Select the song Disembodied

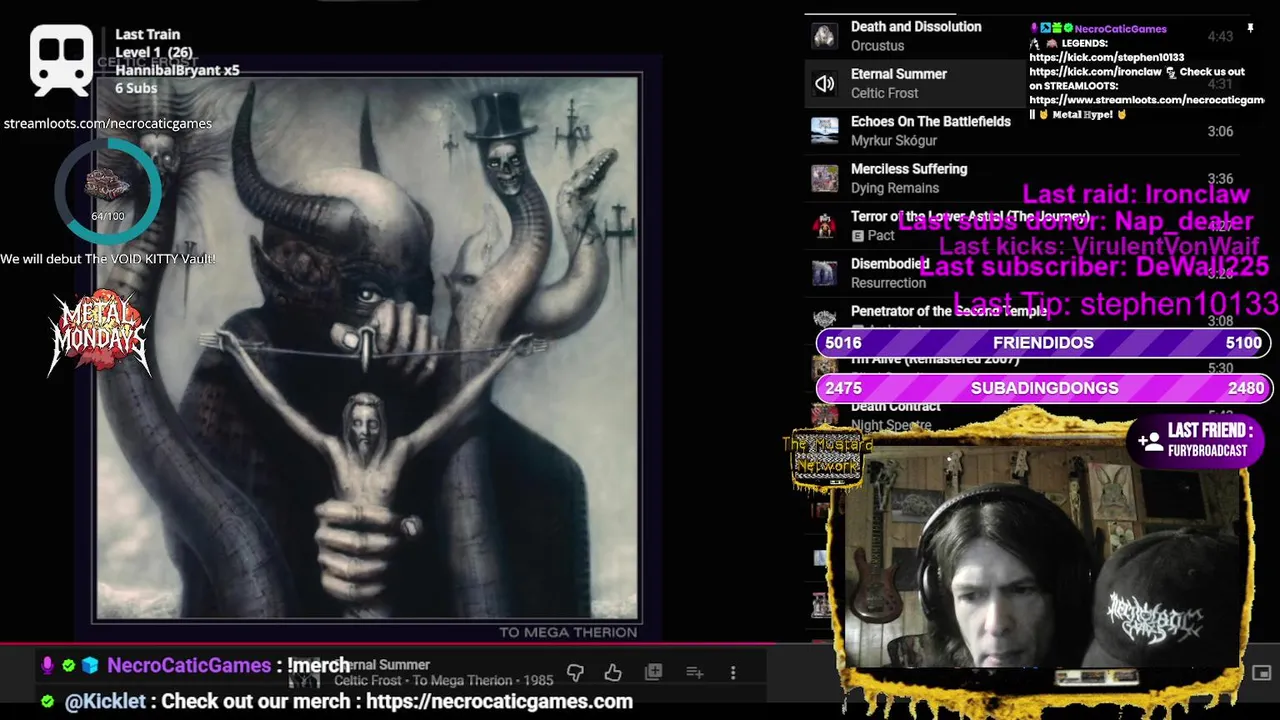click(x=890, y=264)
